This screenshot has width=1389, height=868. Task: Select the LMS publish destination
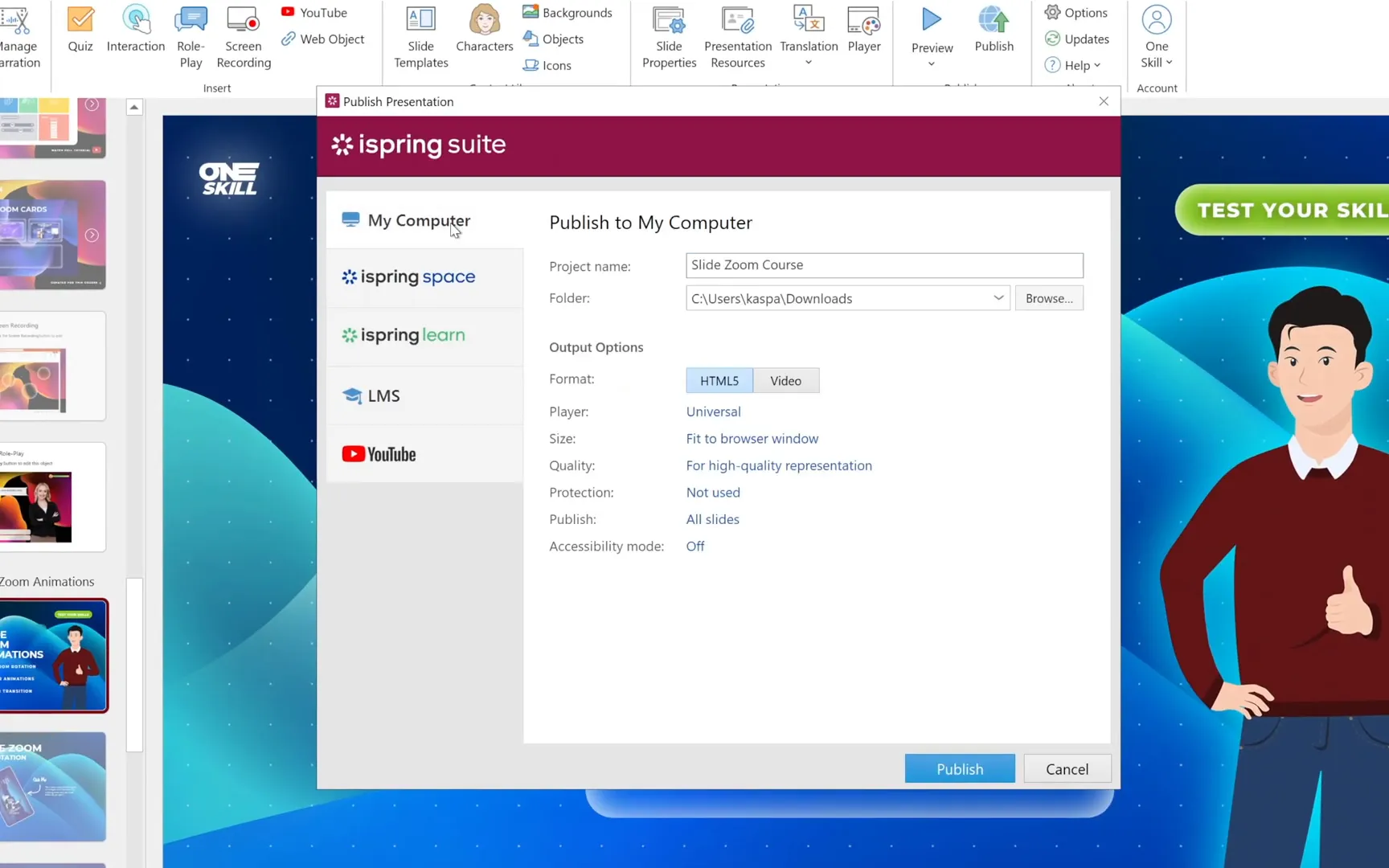(424, 395)
